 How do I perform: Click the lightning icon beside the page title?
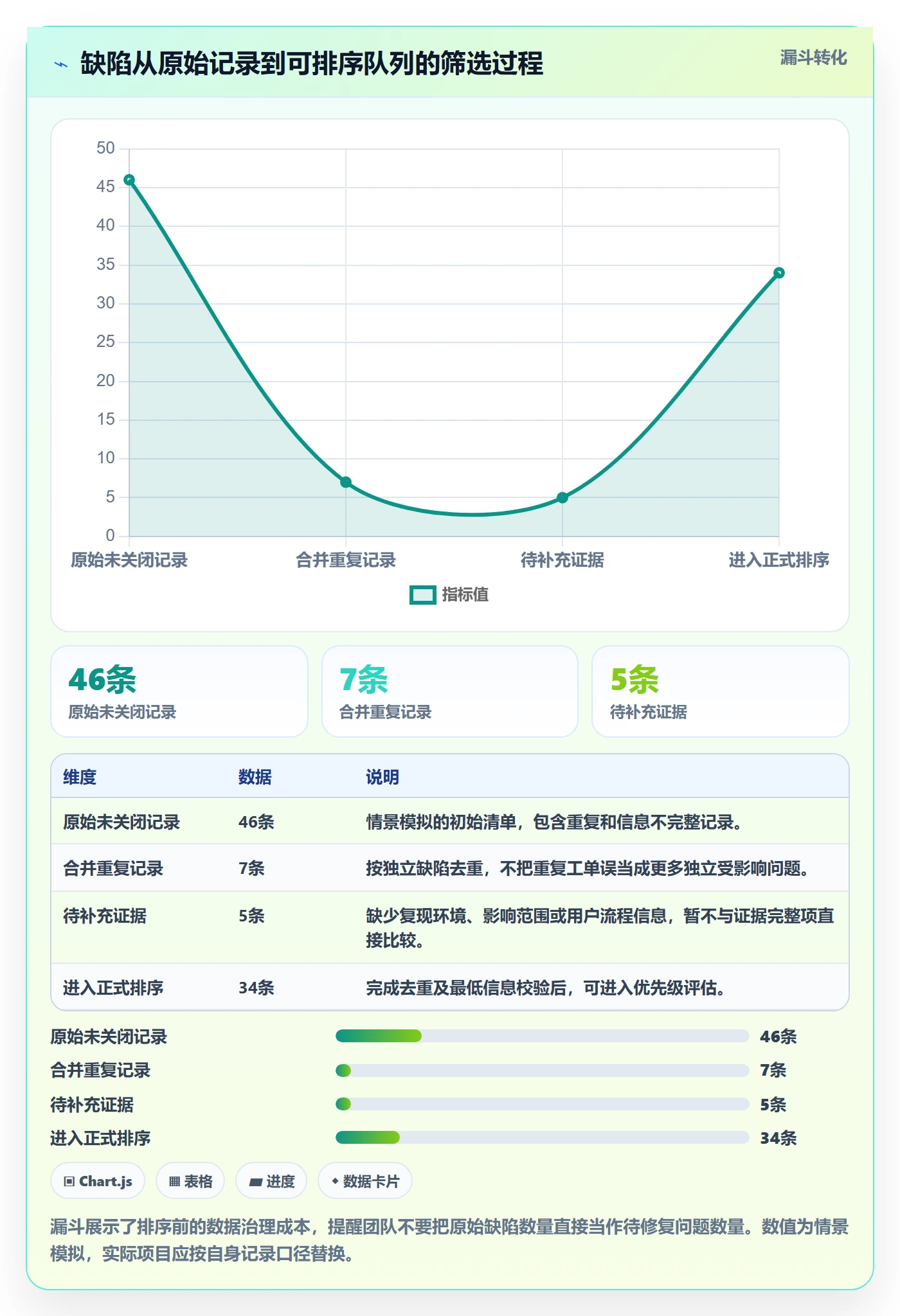pyautogui.click(x=61, y=64)
